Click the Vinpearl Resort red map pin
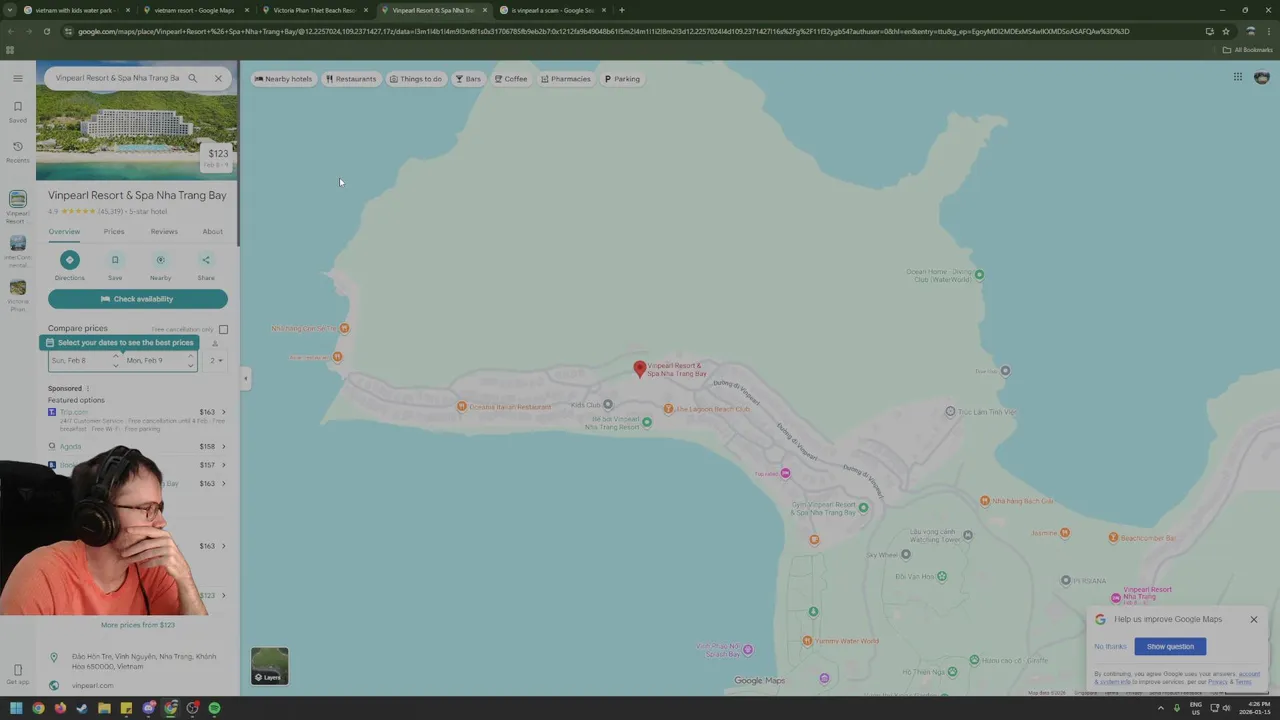Image resolution: width=1280 pixels, height=720 pixels. click(x=640, y=369)
